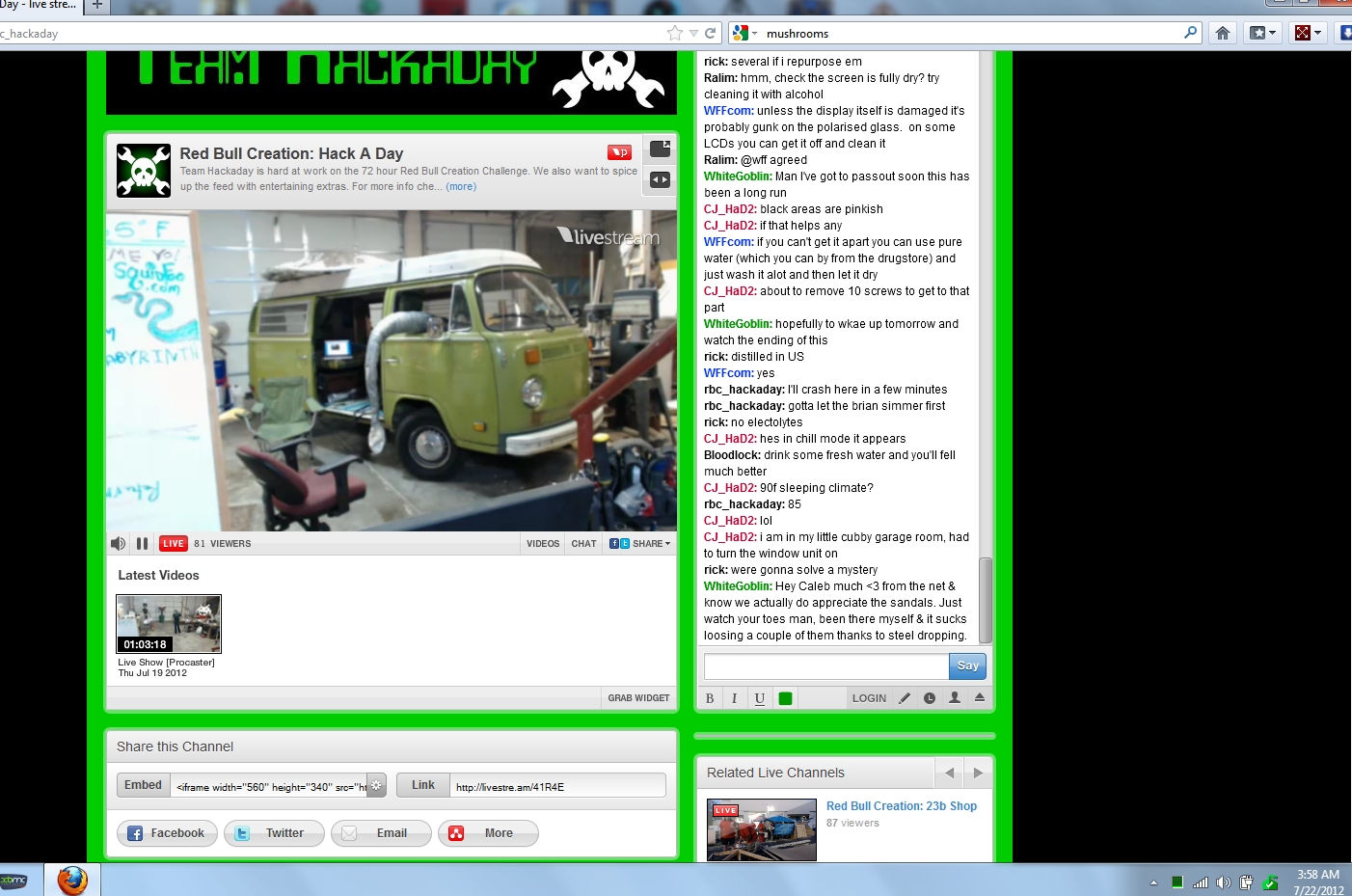
Task: Go to the browser home page
Action: pyautogui.click(x=1223, y=33)
